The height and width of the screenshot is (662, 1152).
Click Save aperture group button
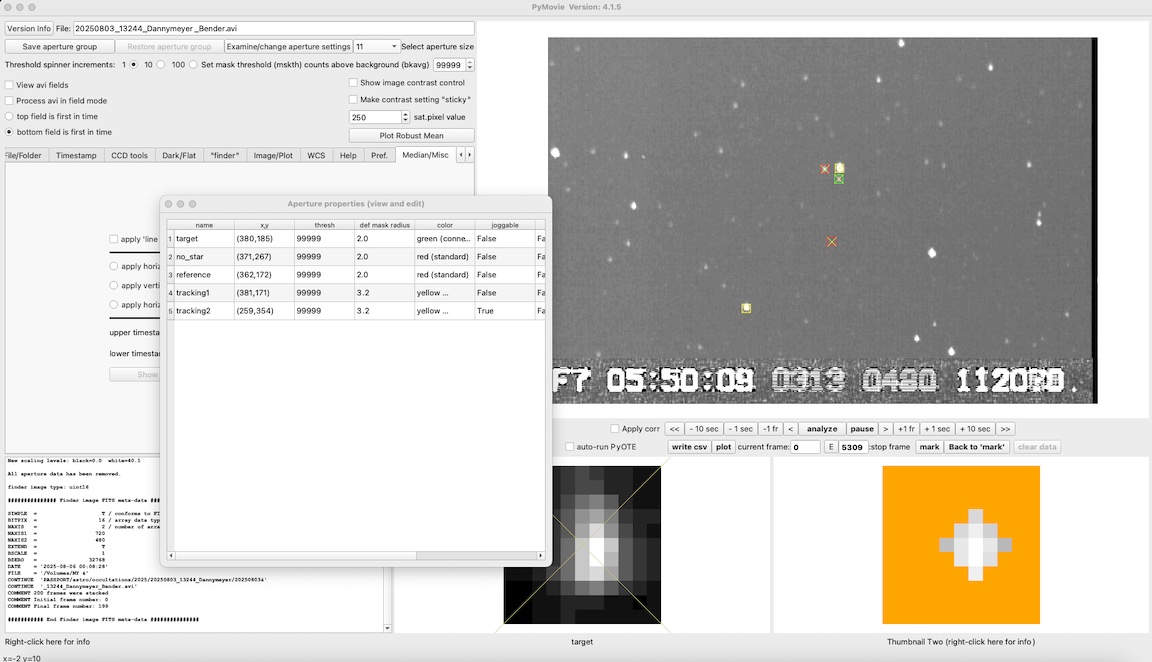tap(59, 47)
